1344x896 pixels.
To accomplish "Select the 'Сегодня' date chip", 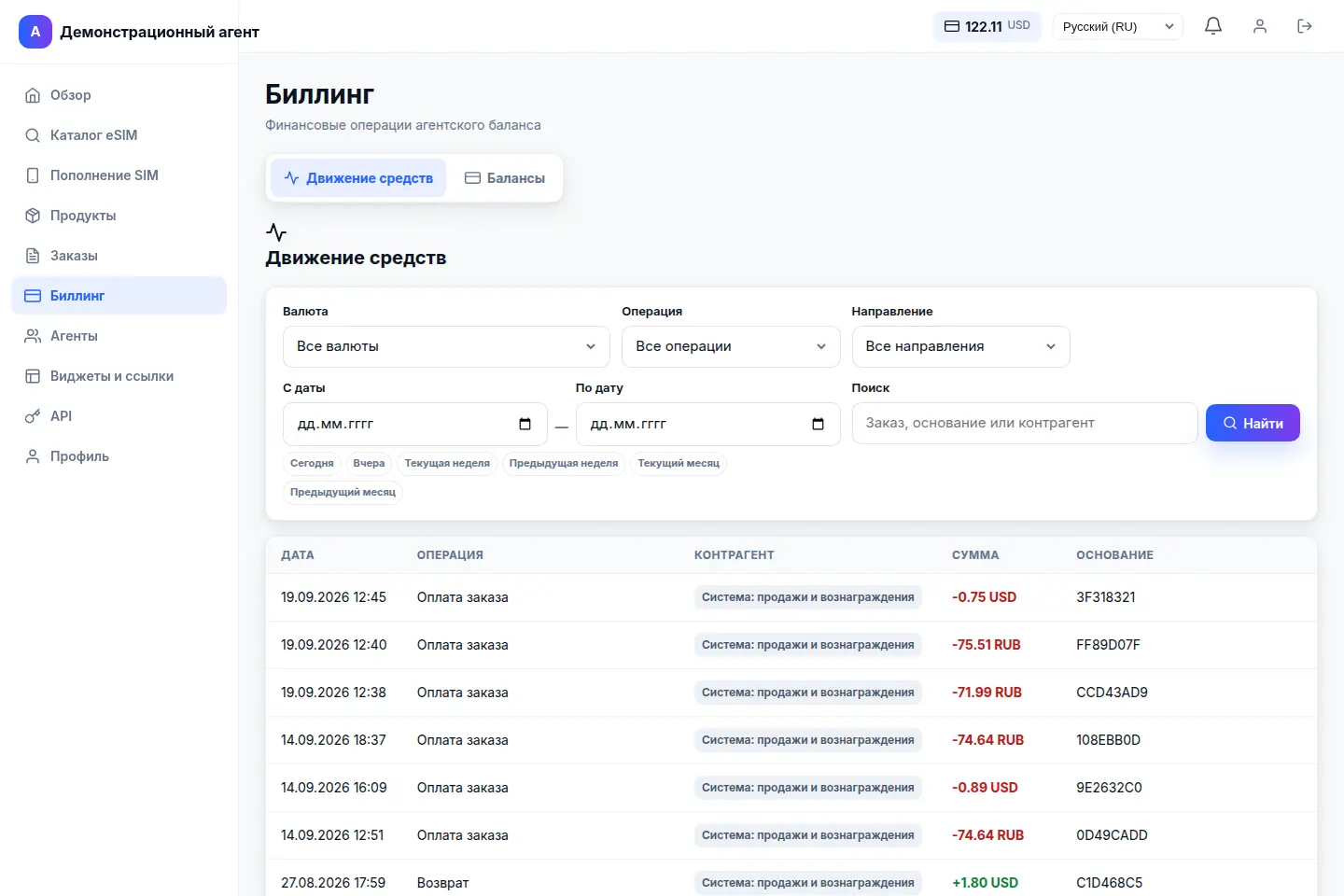I will (312, 463).
